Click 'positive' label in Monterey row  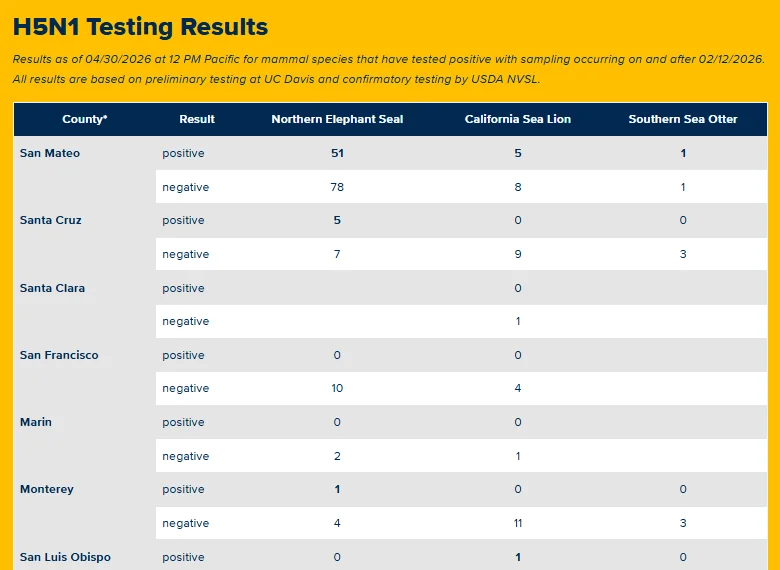(183, 489)
